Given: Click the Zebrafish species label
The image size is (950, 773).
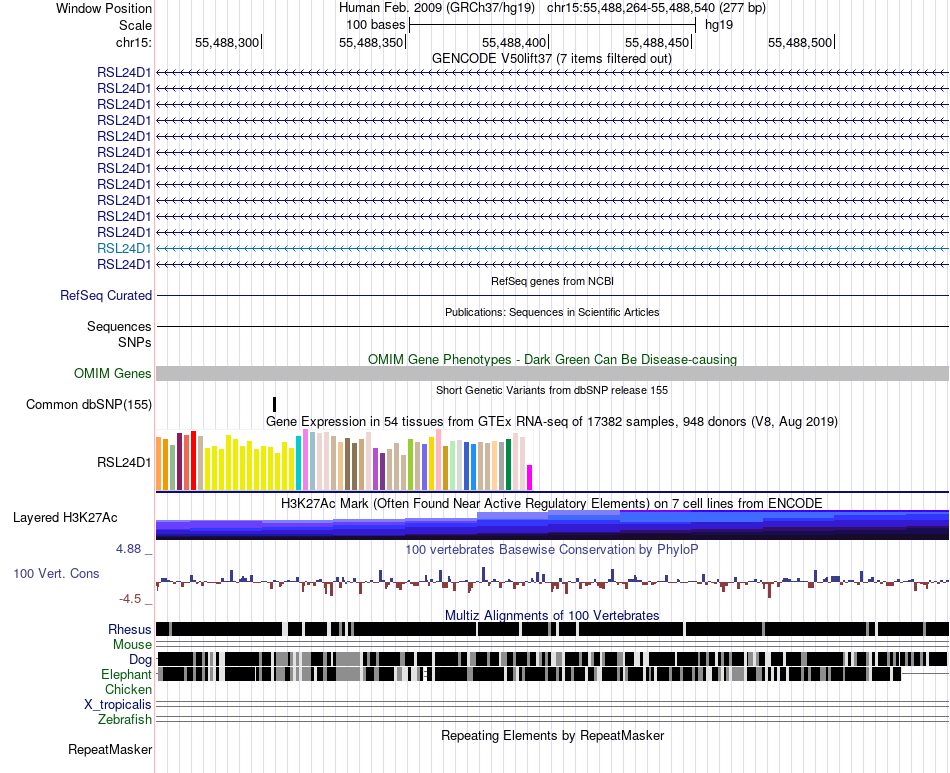Looking at the screenshot, I should pos(125,720).
